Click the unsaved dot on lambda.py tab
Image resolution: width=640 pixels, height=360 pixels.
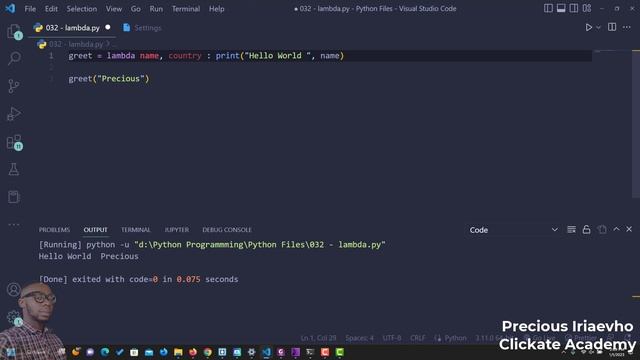(x=108, y=27)
